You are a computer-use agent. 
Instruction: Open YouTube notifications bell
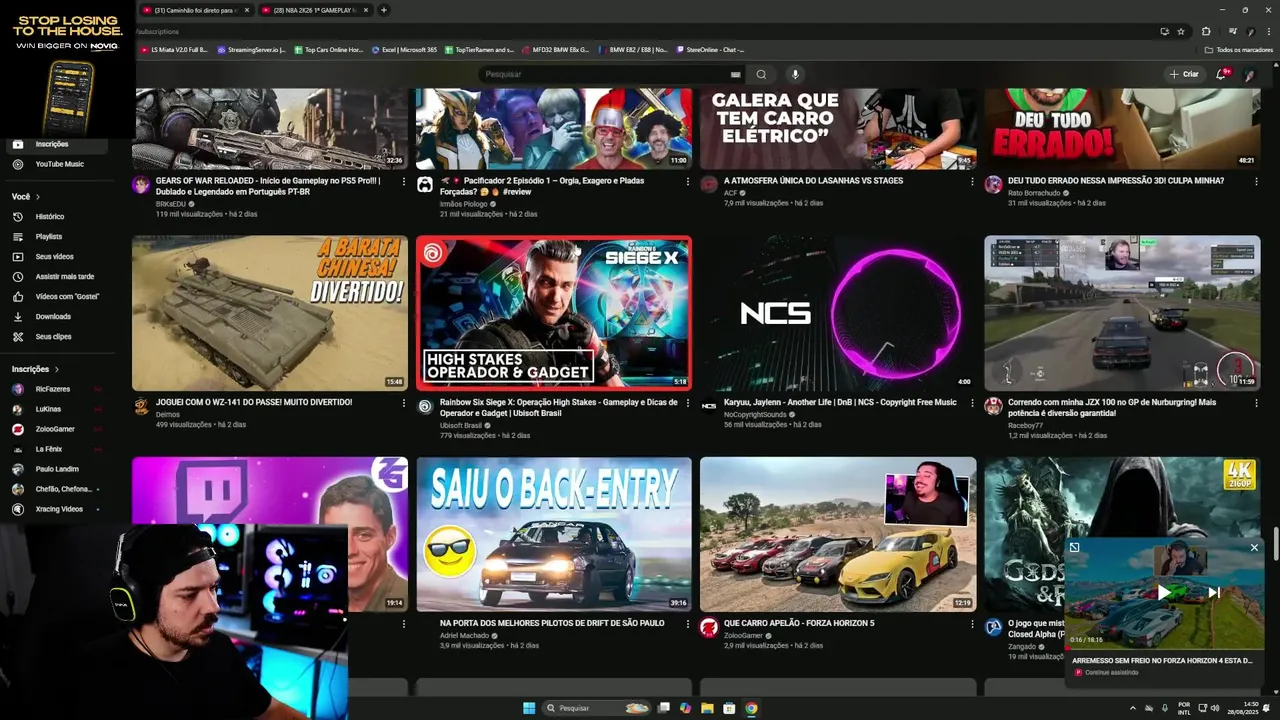pyautogui.click(x=1222, y=74)
